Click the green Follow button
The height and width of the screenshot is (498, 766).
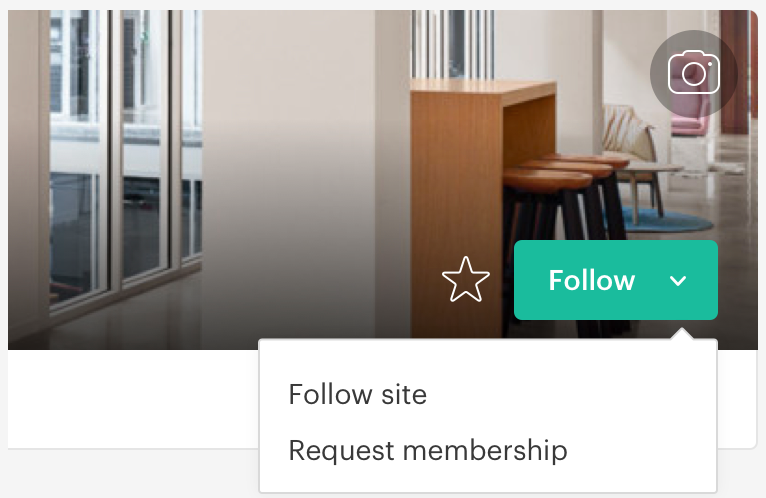click(591, 280)
